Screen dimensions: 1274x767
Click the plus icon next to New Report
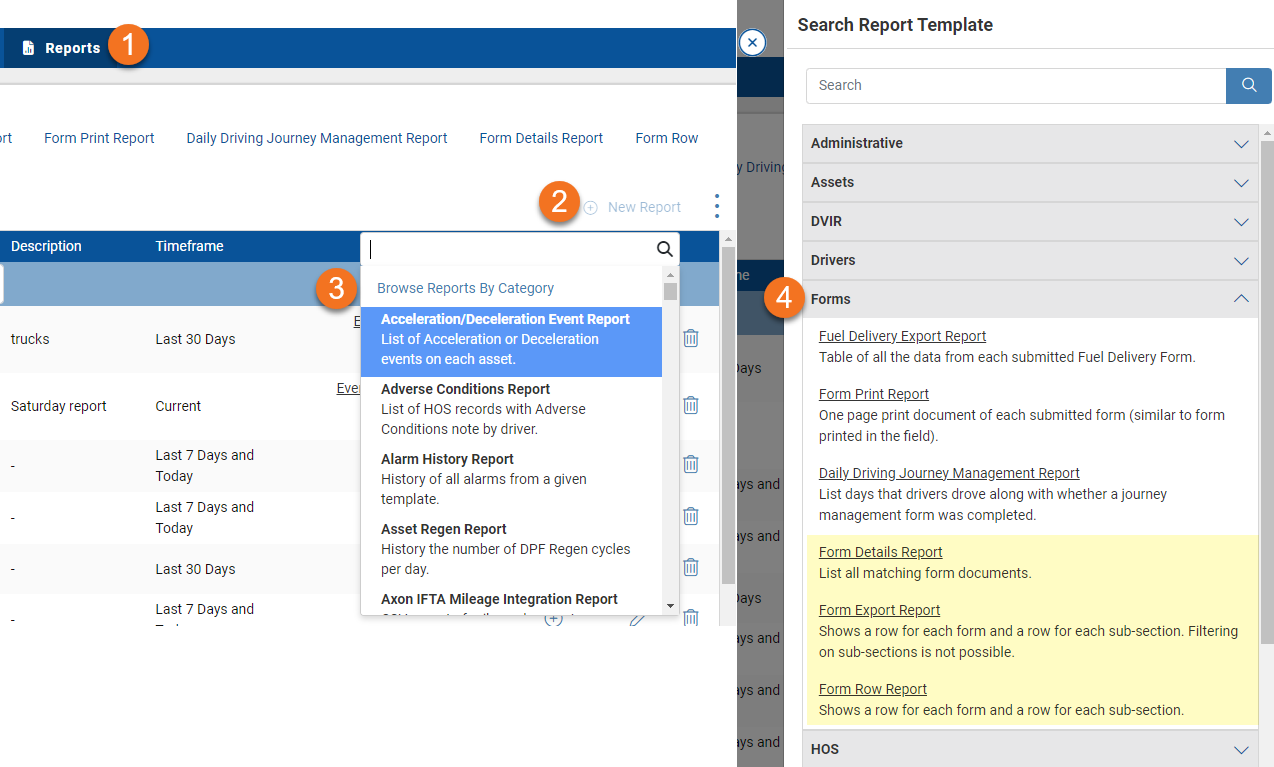point(589,207)
